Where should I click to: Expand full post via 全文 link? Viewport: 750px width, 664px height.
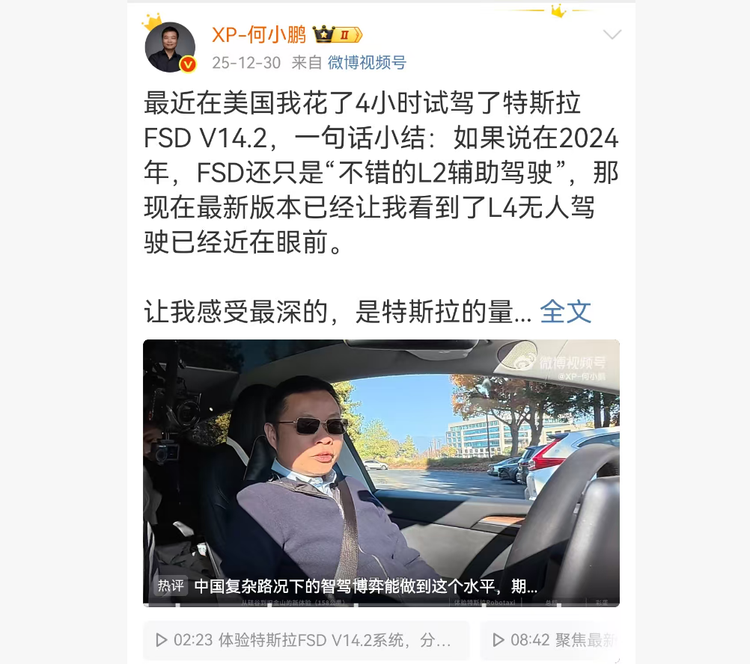pyautogui.click(x=565, y=312)
